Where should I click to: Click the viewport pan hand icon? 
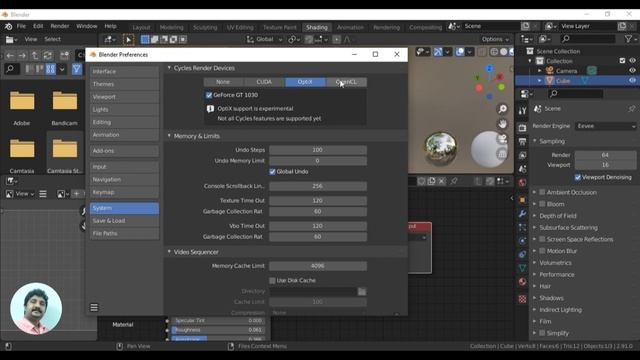pos(502,124)
